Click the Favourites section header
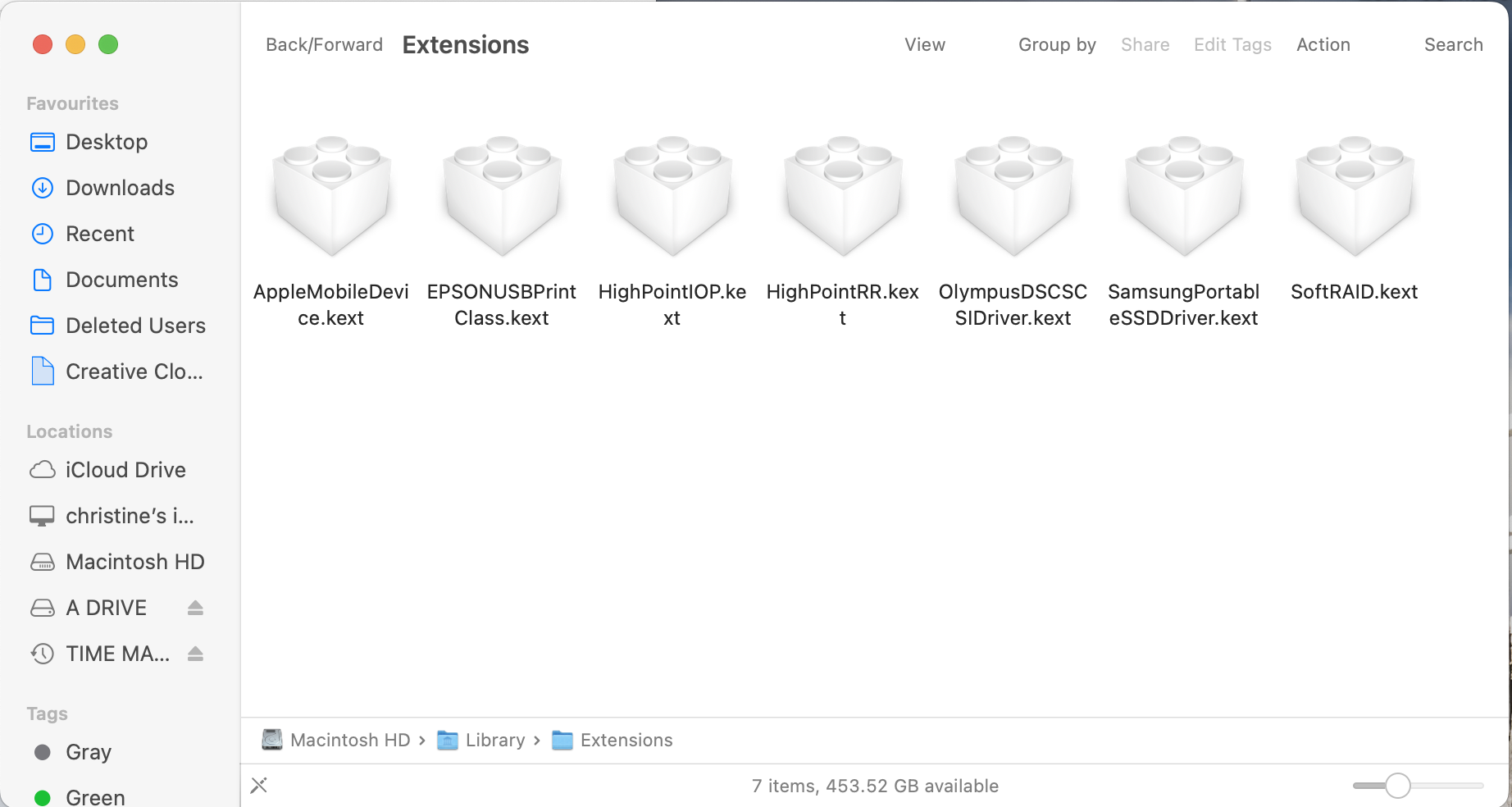 point(73,103)
